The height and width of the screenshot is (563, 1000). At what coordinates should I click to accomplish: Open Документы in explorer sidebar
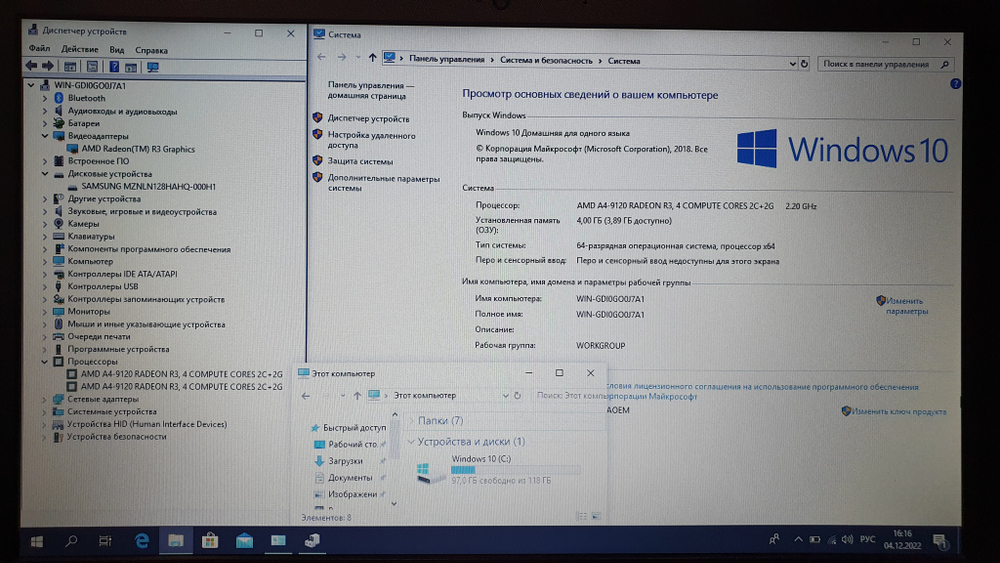(x=350, y=478)
